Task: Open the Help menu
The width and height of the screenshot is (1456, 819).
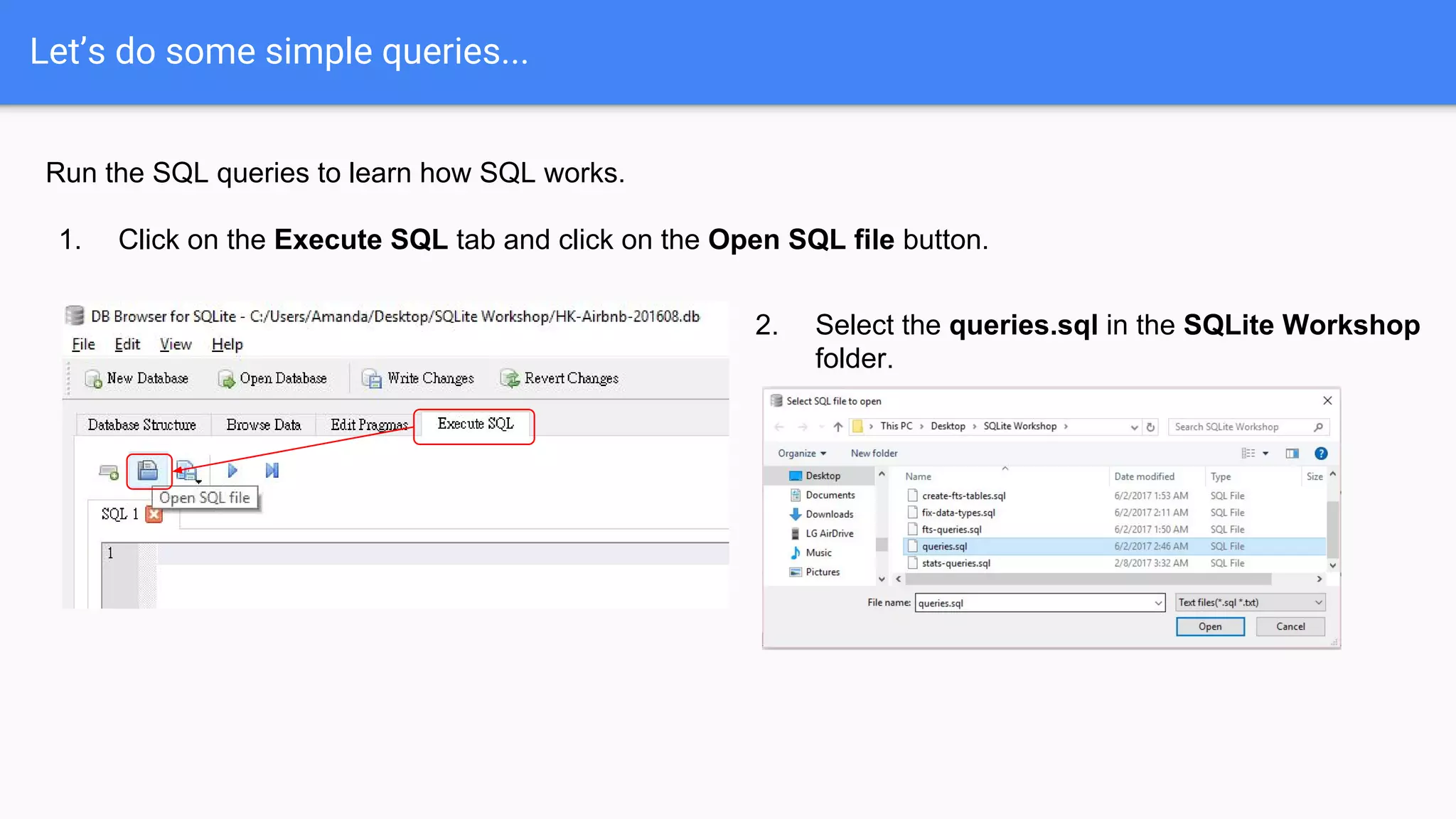Action: click(x=227, y=344)
